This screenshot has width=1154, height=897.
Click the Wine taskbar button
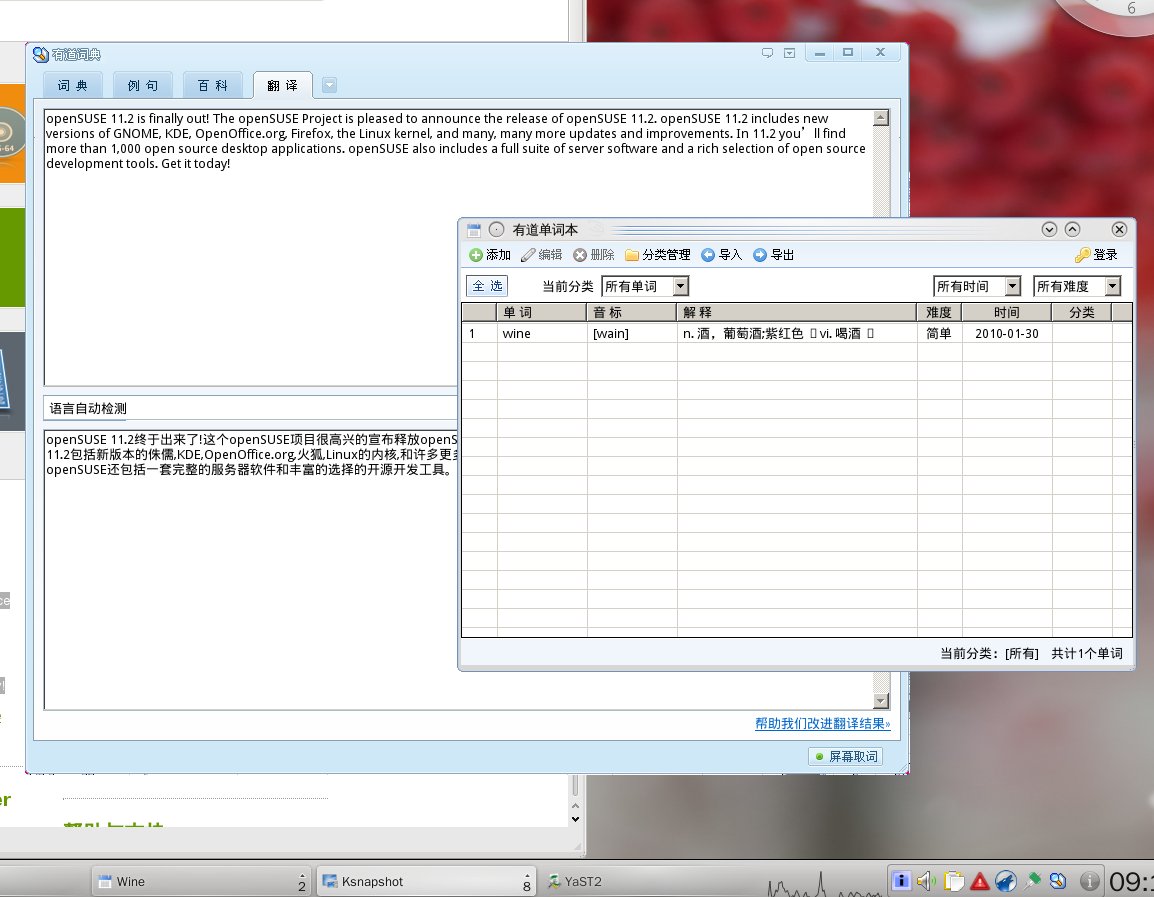(201, 882)
